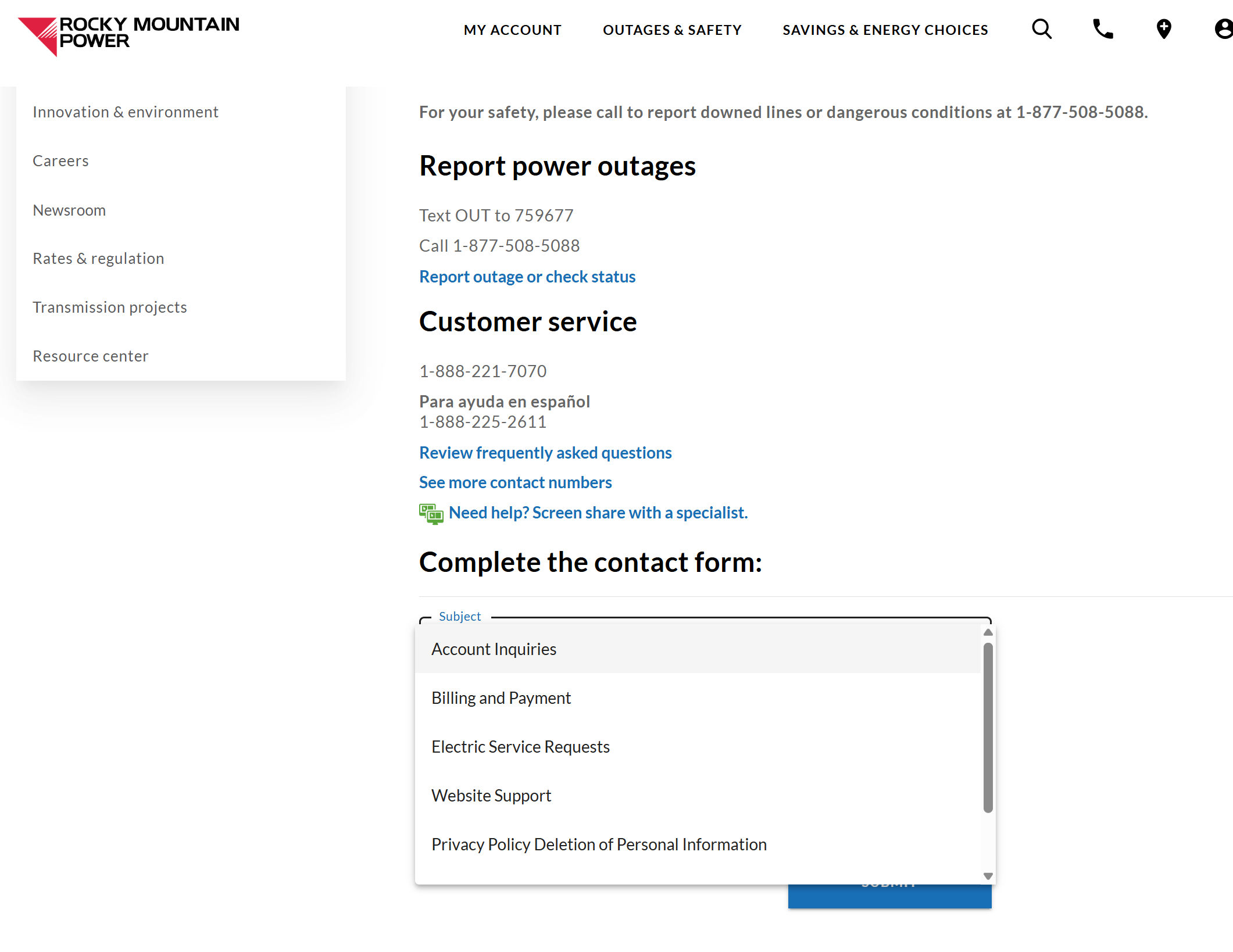Click the Customer service heading
1233x952 pixels.
tap(528, 322)
